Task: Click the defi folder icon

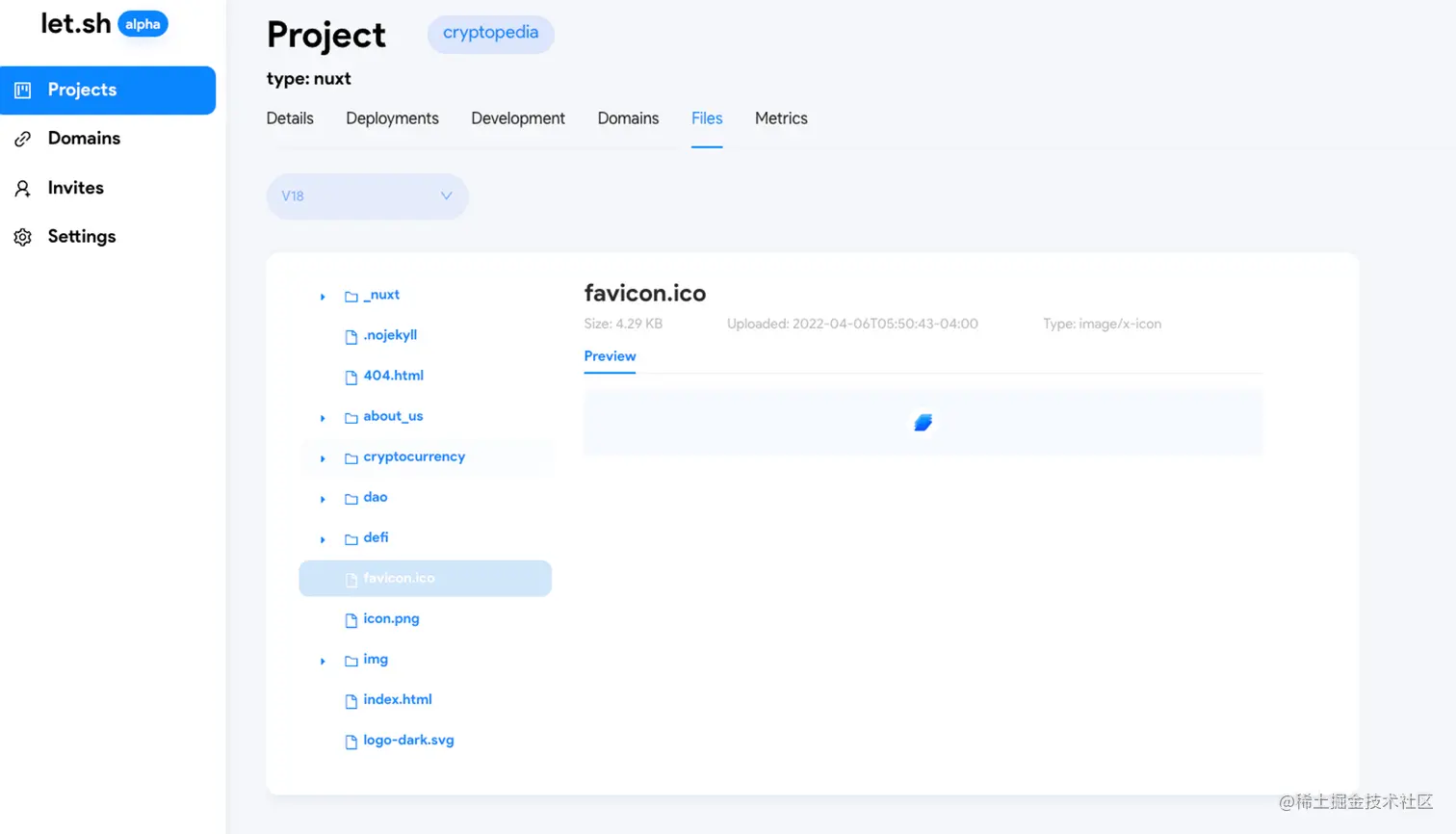Action: coord(351,539)
